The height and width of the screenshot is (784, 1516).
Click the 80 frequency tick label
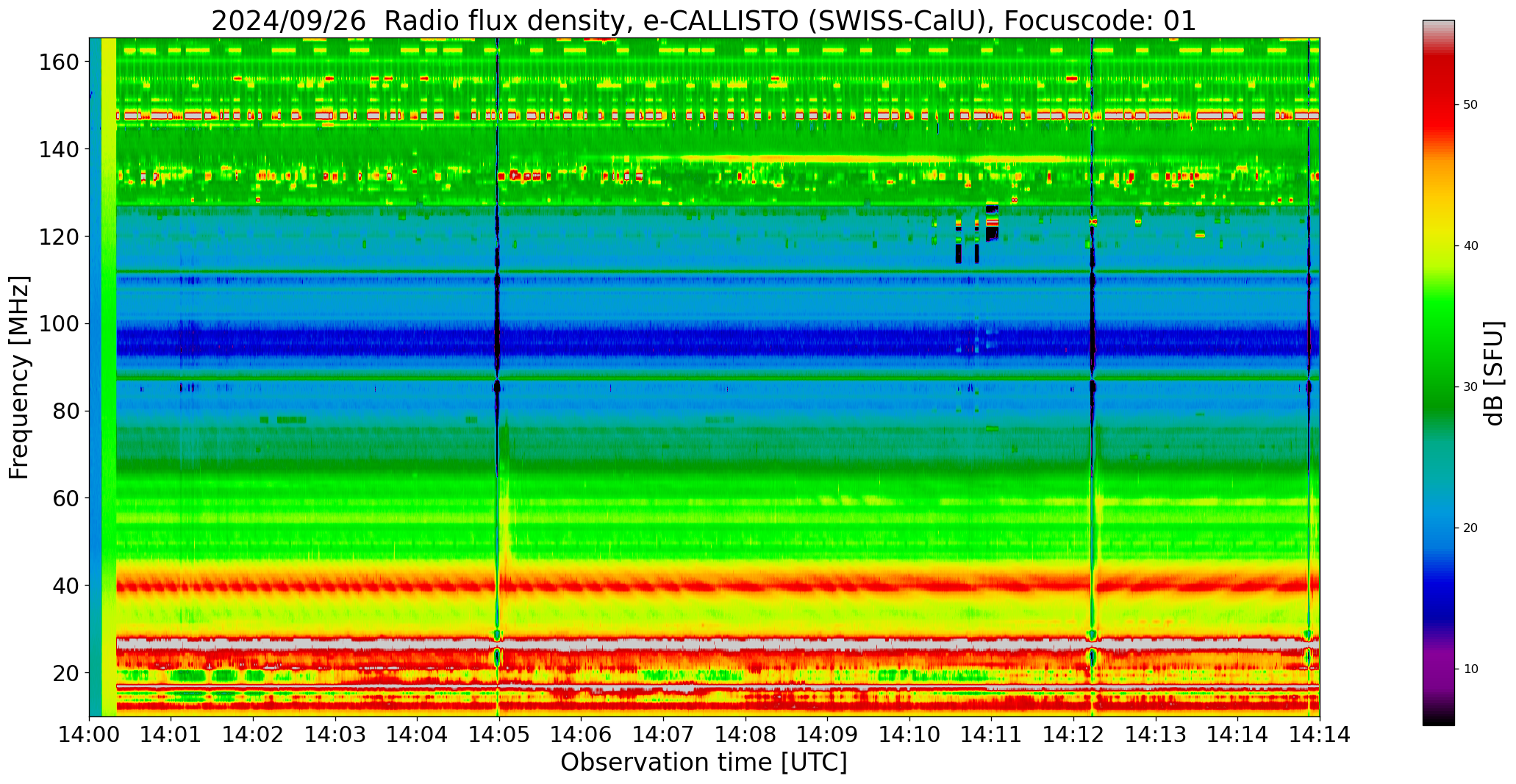tap(66, 411)
